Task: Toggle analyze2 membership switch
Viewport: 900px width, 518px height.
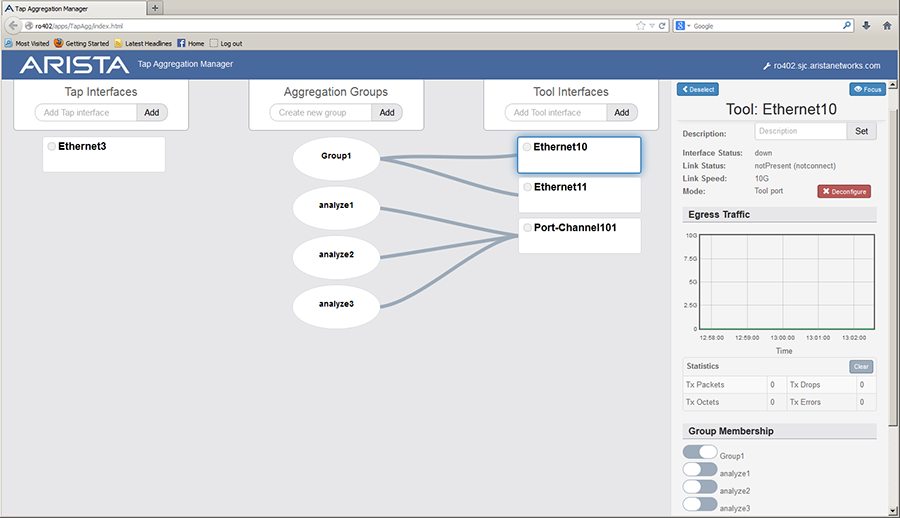Action: 700,487
